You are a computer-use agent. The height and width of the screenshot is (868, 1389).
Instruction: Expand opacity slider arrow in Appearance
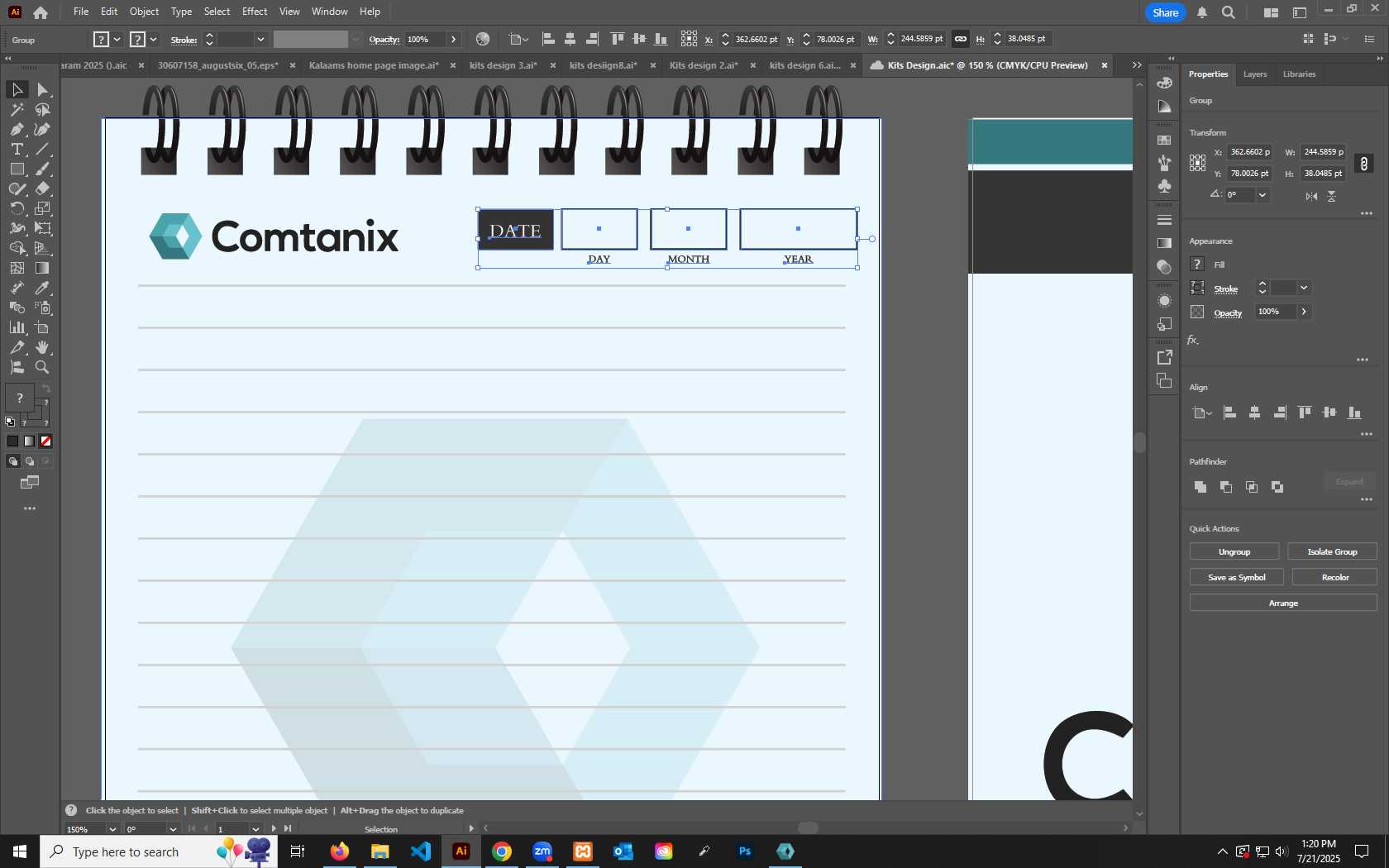(x=1304, y=312)
